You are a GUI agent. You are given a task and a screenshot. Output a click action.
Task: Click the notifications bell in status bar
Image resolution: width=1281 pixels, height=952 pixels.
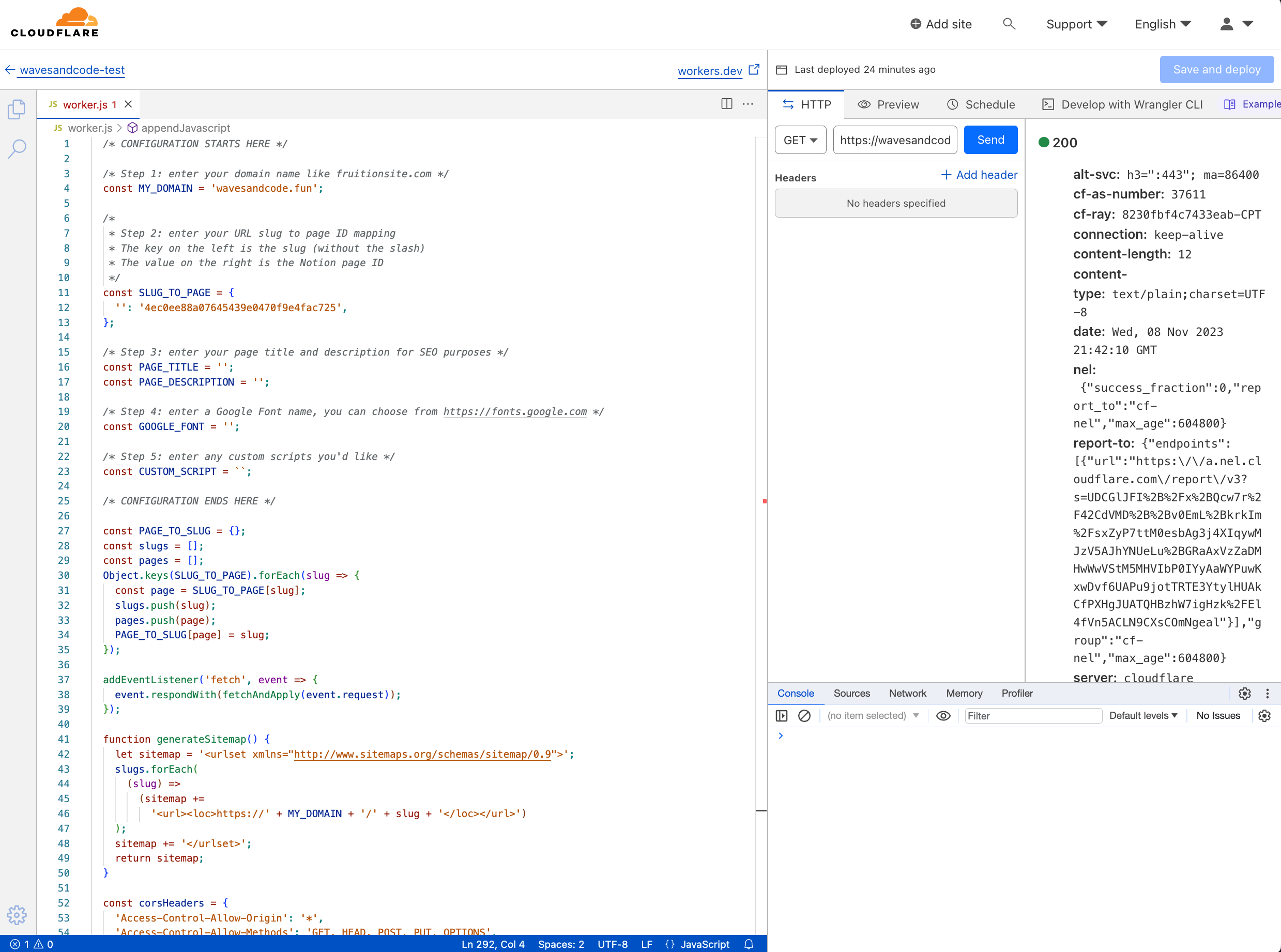click(x=749, y=945)
